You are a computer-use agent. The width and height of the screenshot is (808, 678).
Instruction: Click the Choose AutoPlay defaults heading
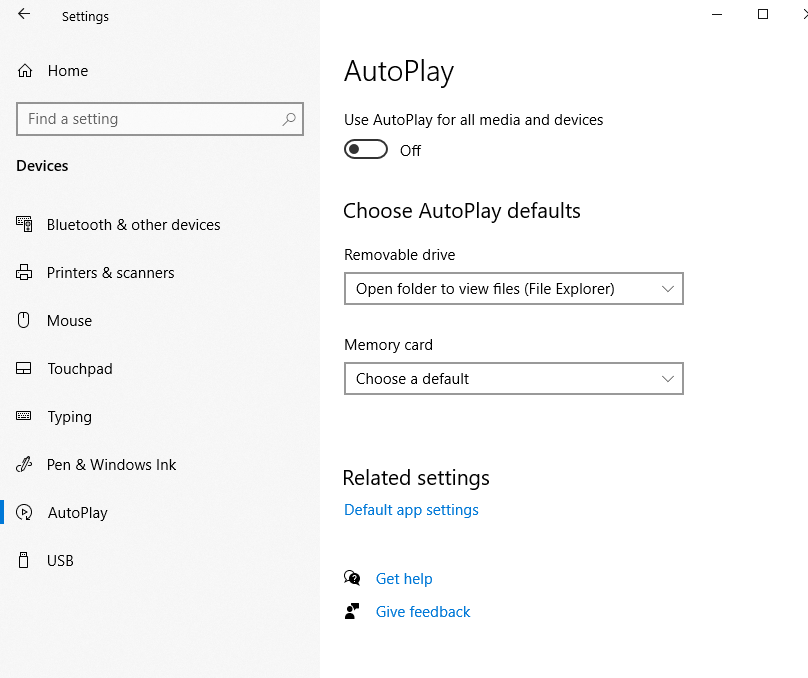click(462, 211)
